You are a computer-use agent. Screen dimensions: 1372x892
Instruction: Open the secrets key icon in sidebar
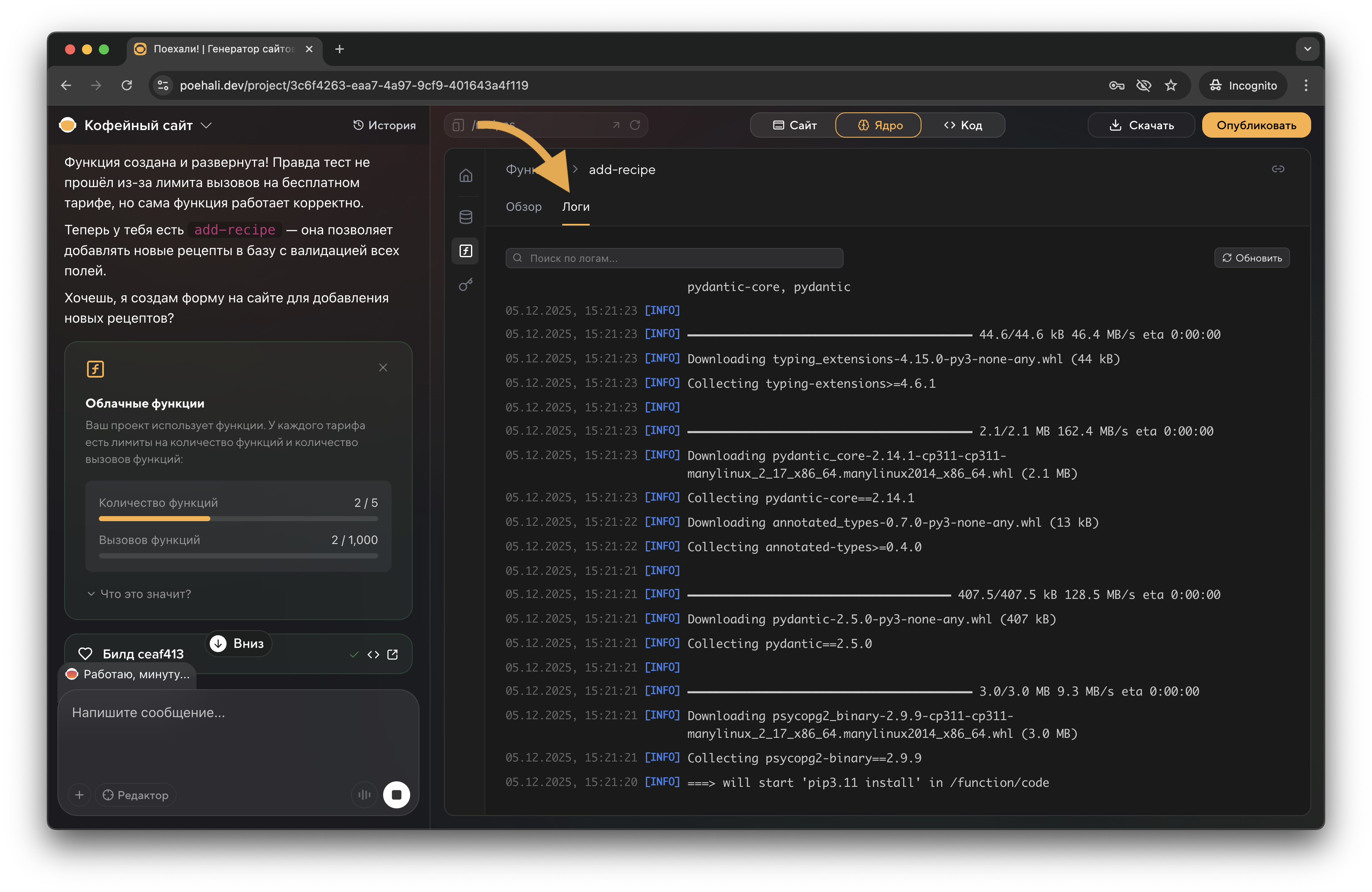tap(466, 285)
